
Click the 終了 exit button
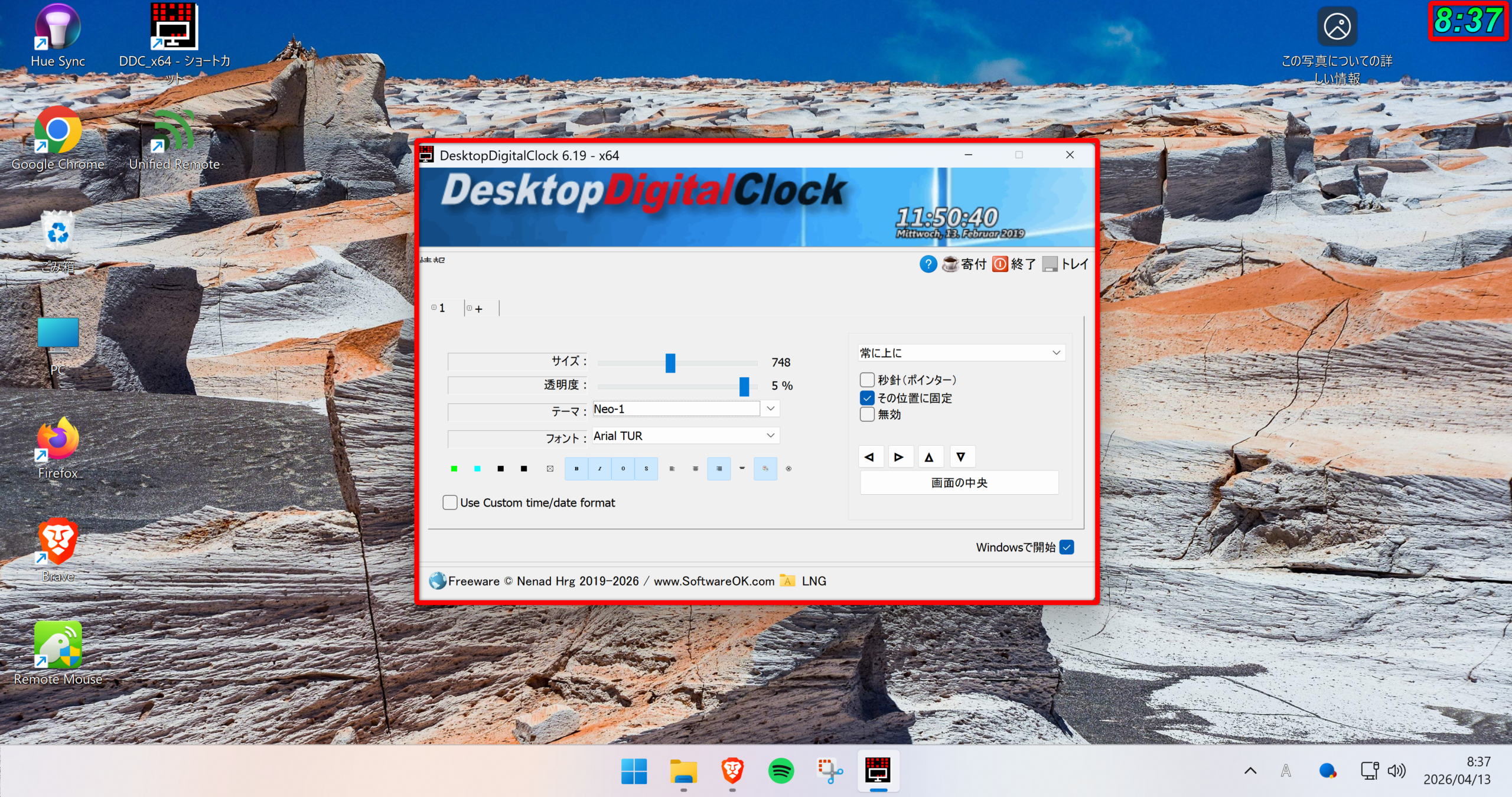(x=1014, y=264)
